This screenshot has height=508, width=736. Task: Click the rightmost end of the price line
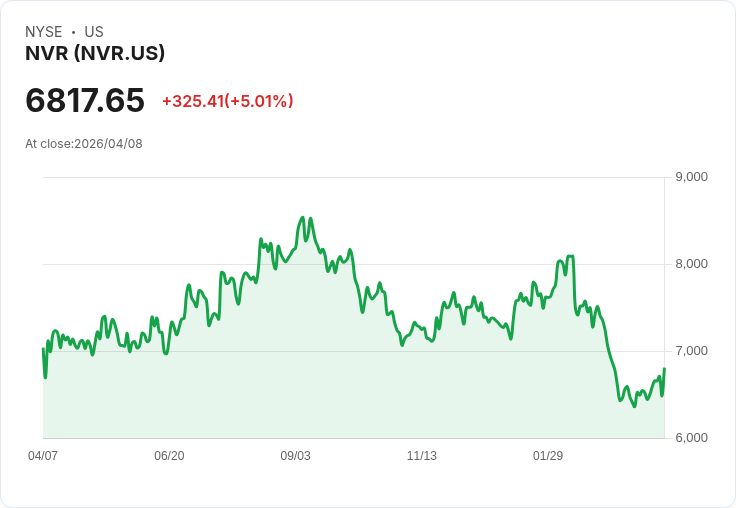click(x=664, y=369)
